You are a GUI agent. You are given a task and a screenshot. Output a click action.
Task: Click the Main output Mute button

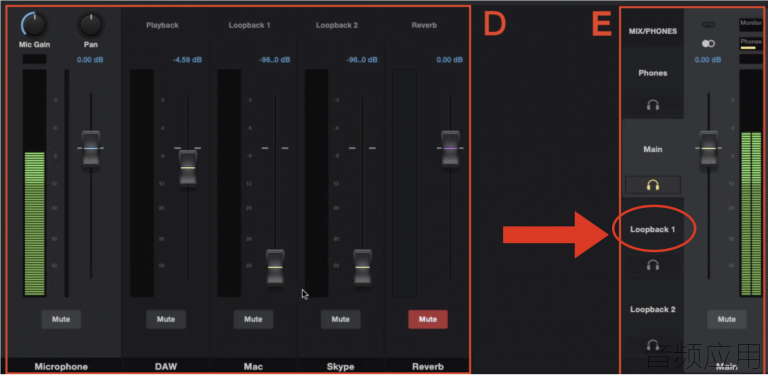click(726, 319)
